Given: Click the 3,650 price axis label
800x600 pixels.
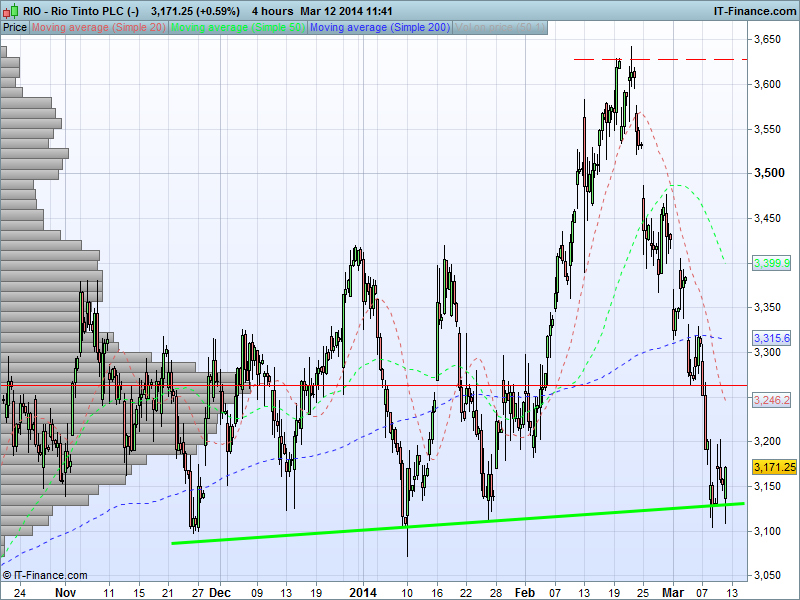Looking at the screenshot, I should click(x=767, y=39).
